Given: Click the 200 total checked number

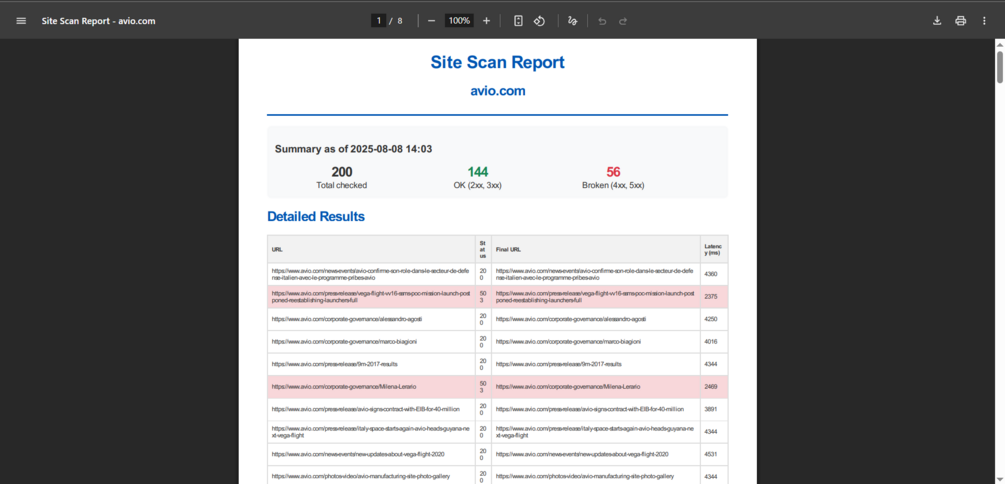Looking at the screenshot, I should tap(342, 172).
